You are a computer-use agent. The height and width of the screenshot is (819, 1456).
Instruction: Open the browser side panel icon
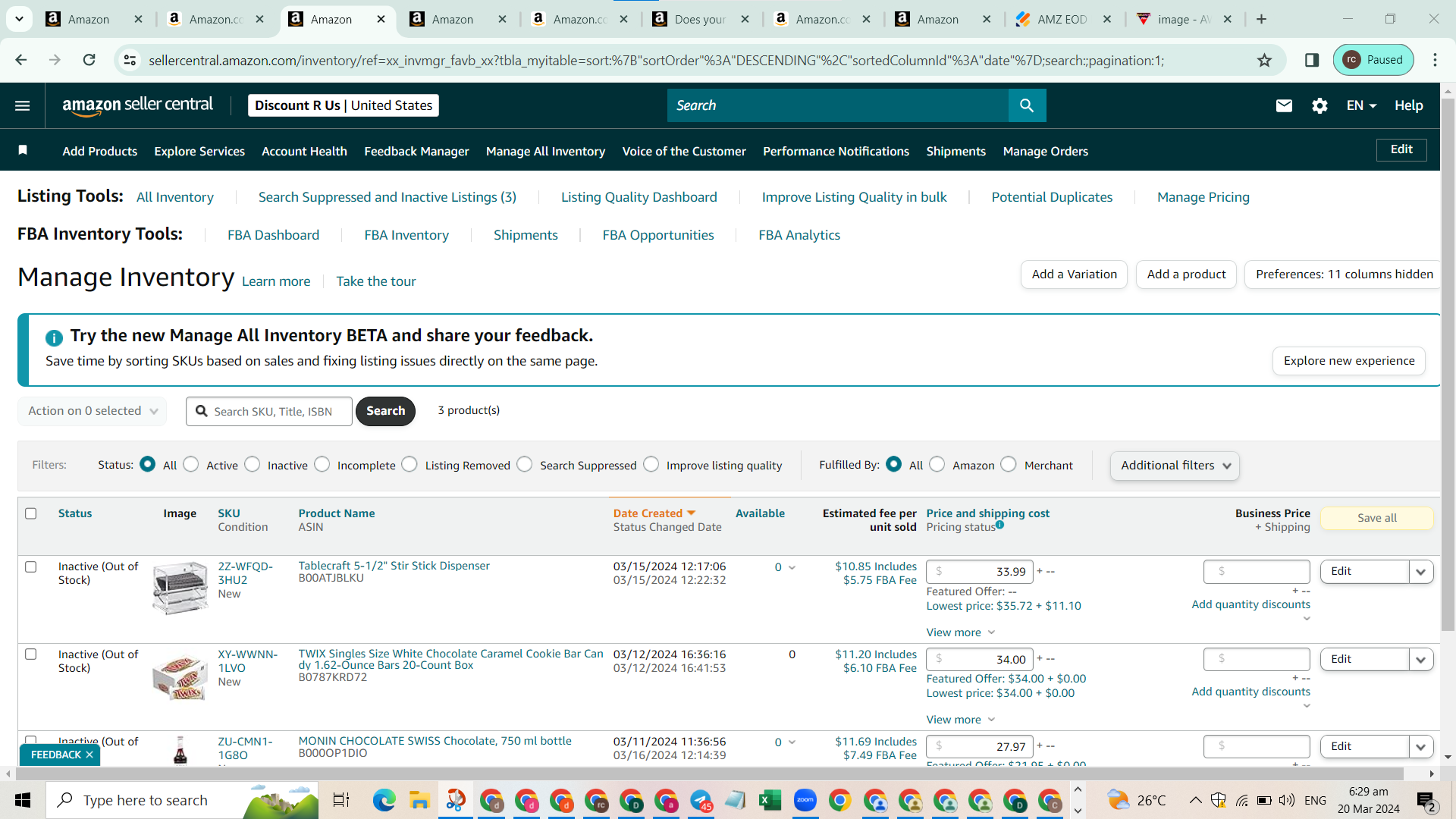pos(1312,60)
